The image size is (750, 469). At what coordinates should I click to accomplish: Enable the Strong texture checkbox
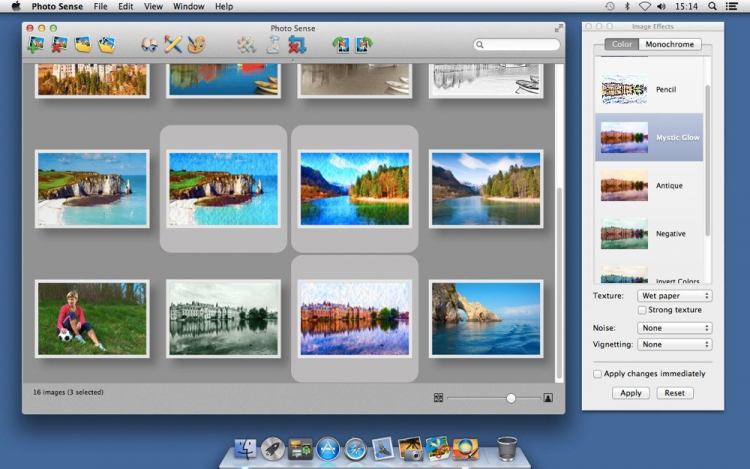point(641,310)
